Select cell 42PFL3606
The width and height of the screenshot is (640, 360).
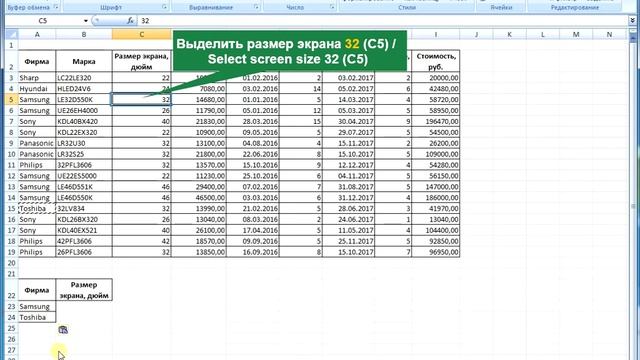point(84,241)
